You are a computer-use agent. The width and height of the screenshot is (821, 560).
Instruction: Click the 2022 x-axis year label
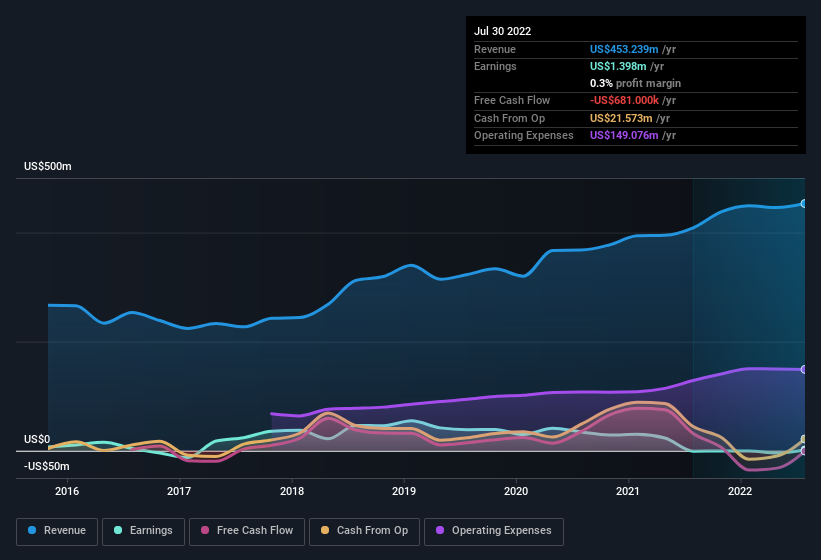tap(740, 491)
